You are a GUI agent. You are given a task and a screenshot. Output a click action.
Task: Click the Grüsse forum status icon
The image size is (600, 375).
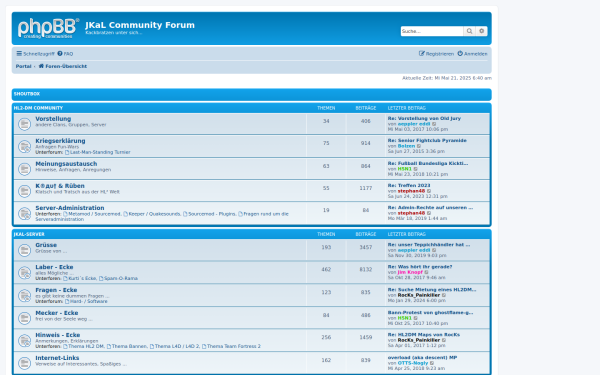[x=24, y=250]
